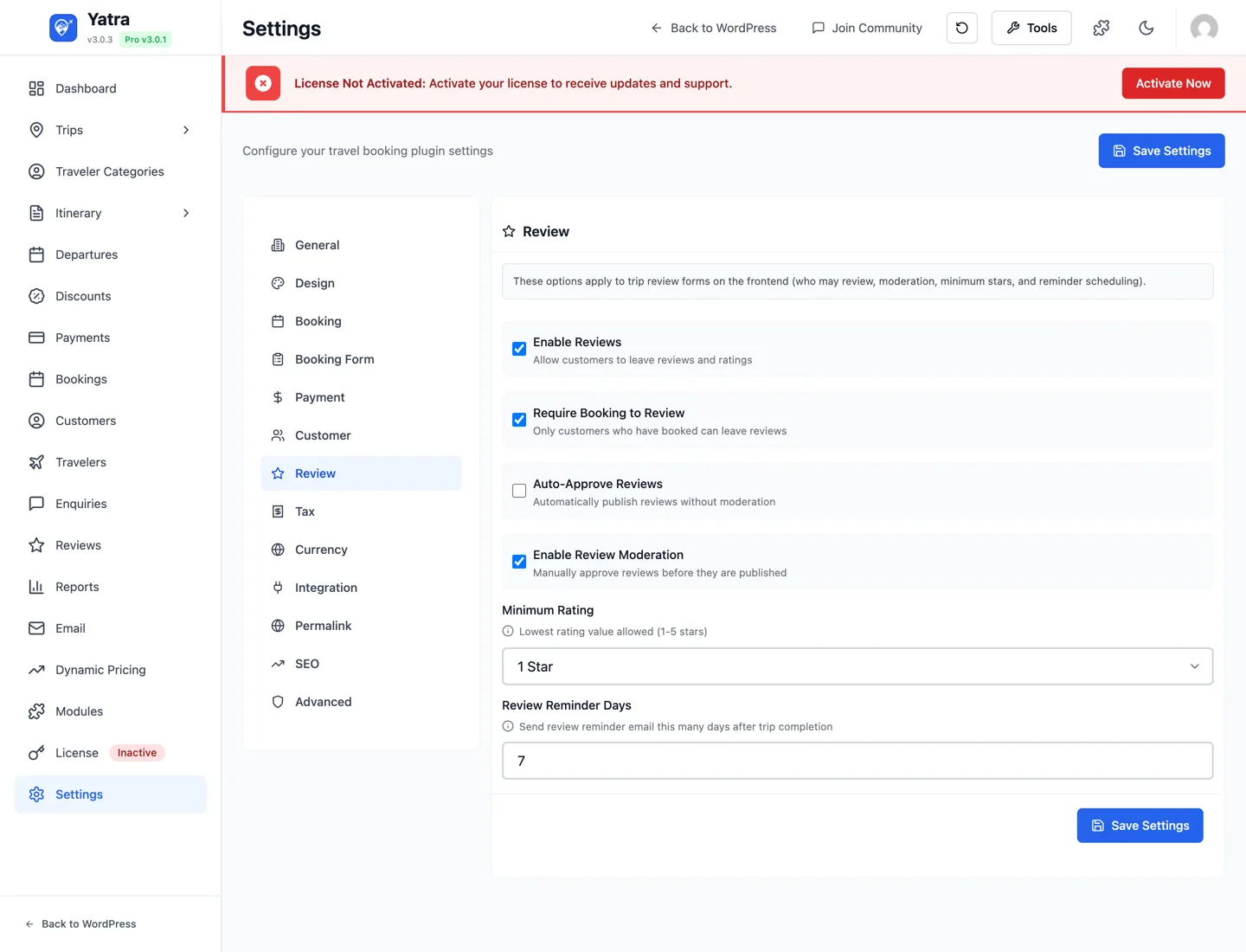1246x952 pixels.
Task: Open Settings in the sidebar
Action: [111, 794]
